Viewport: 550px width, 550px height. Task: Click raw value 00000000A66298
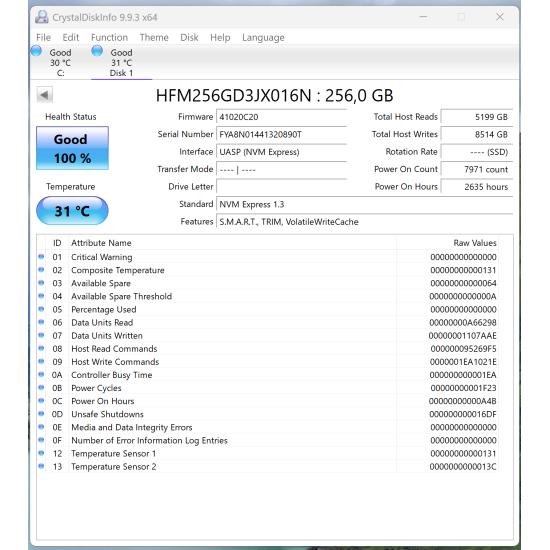pyautogui.click(x=463, y=323)
